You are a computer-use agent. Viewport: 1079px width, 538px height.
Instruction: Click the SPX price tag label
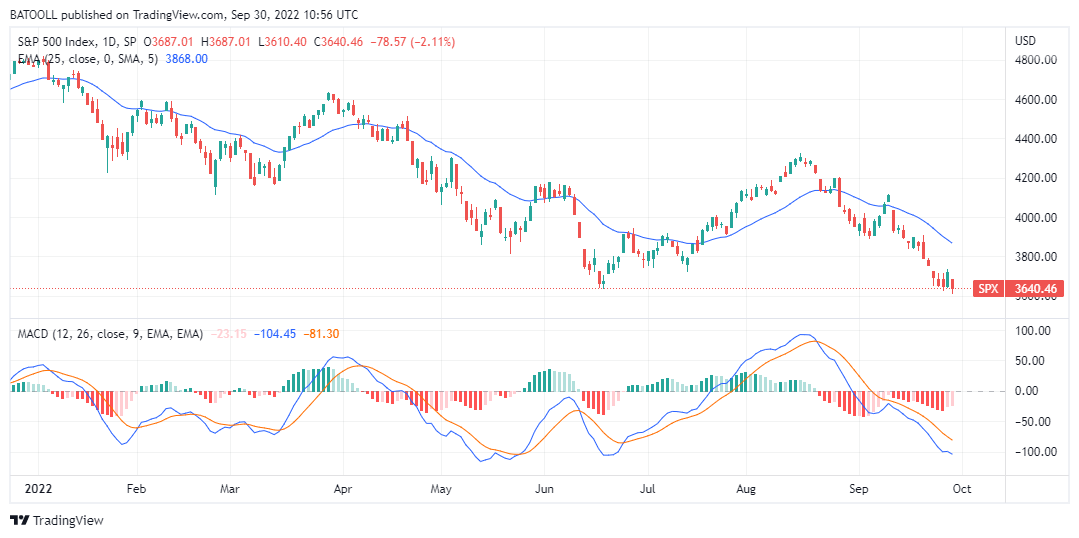point(988,289)
